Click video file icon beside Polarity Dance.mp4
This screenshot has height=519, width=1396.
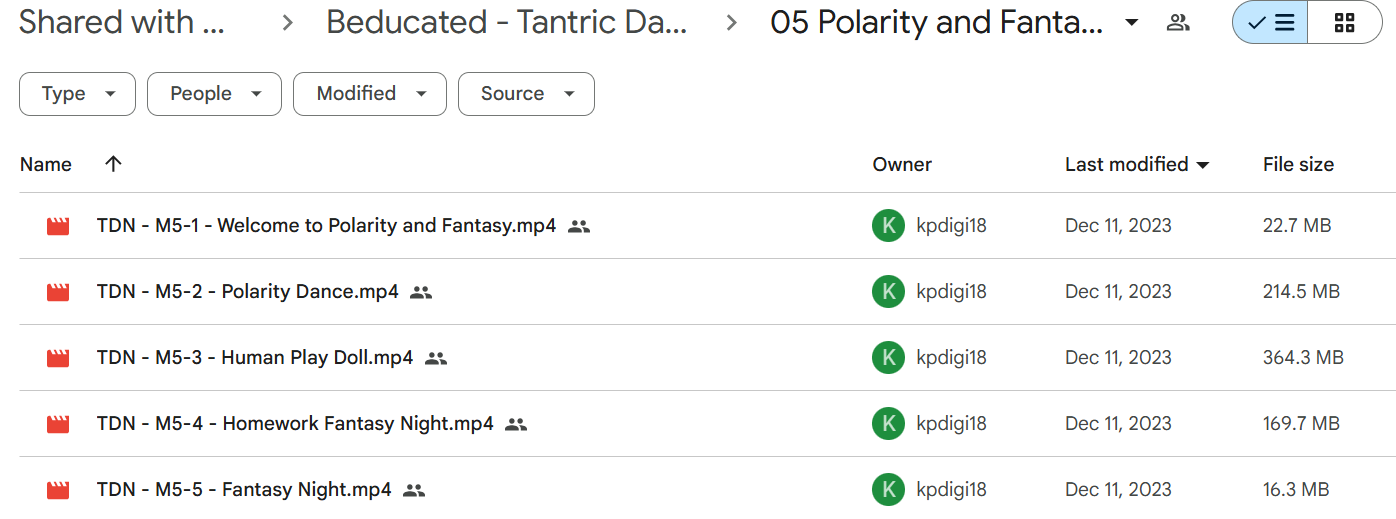pyautogui.click(x=58, y=292)
